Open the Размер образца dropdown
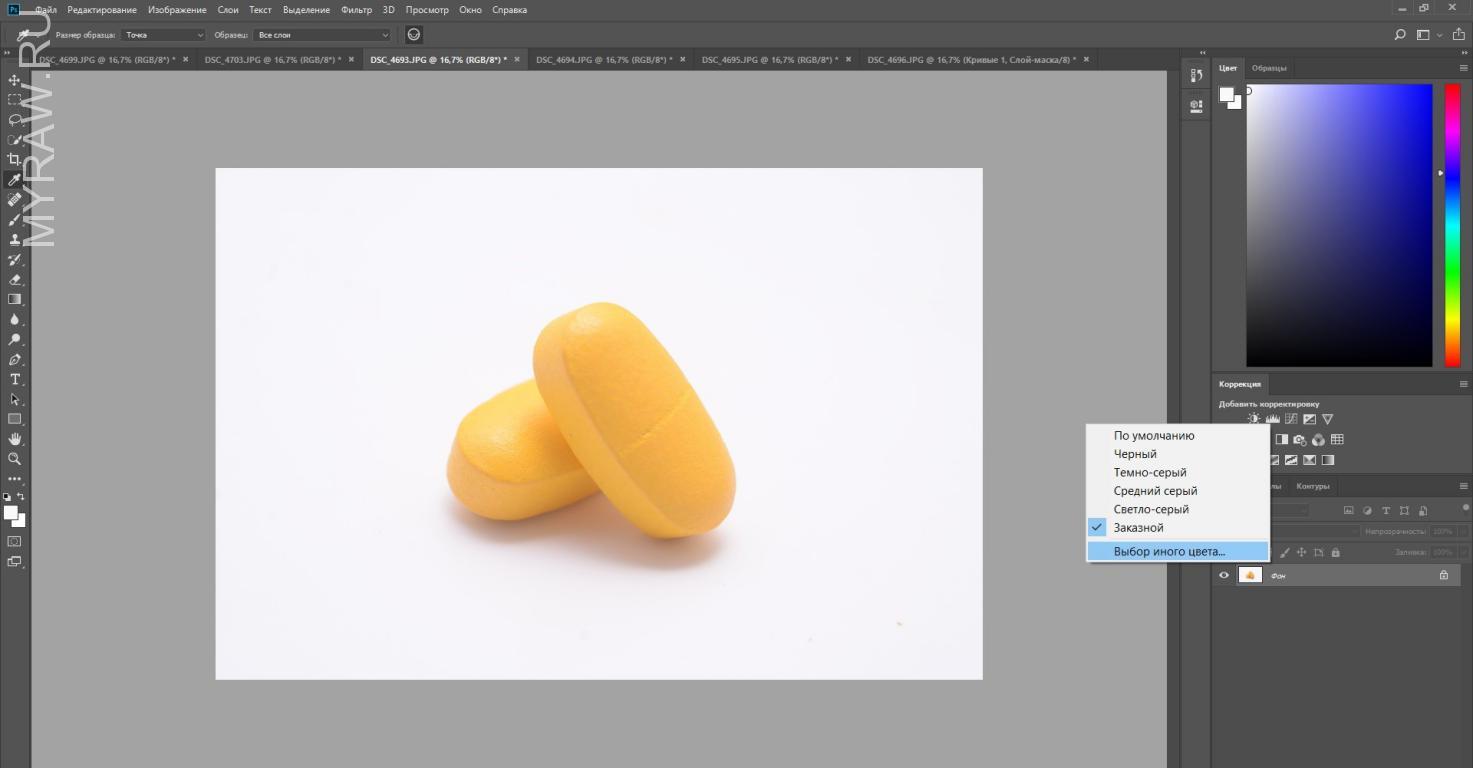The image size is (1473, 768). (x=163, y=35)
